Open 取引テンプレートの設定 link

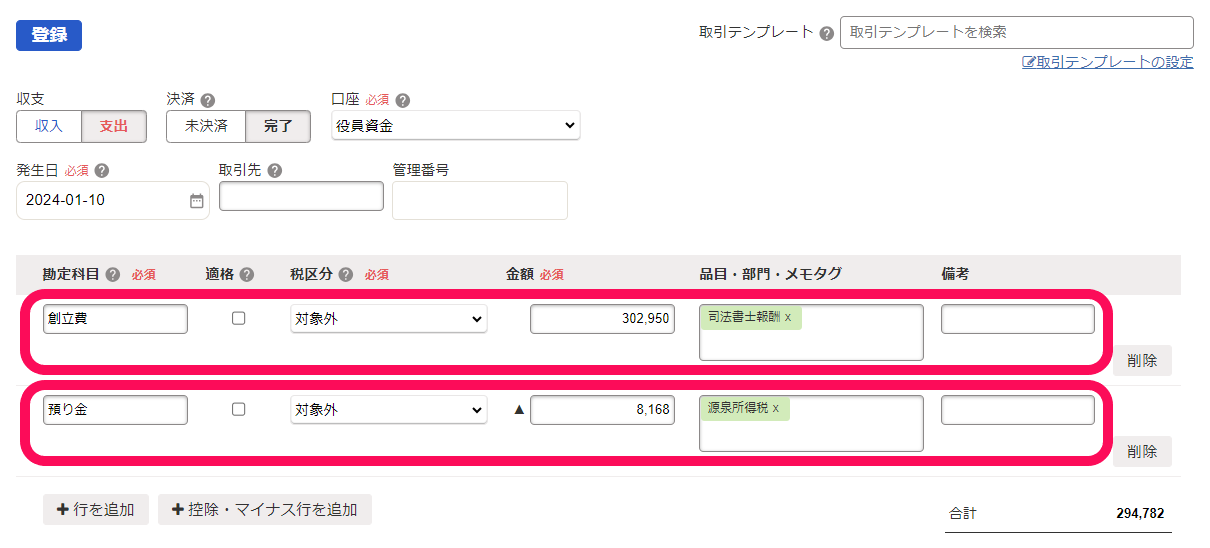[x=1107, y=62]
